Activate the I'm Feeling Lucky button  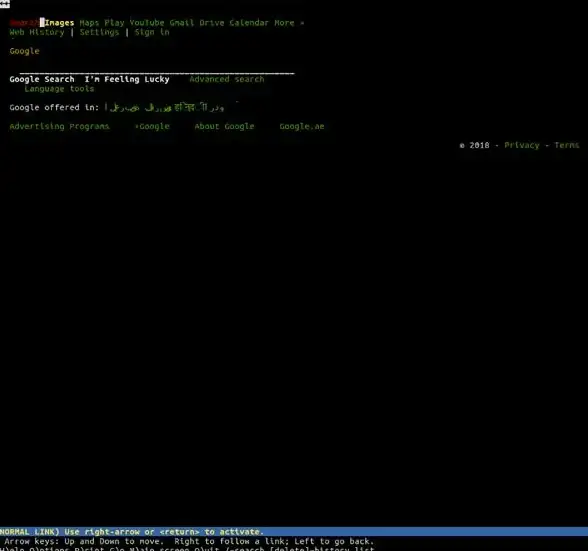pyautogui.click(x=127, y=80)
